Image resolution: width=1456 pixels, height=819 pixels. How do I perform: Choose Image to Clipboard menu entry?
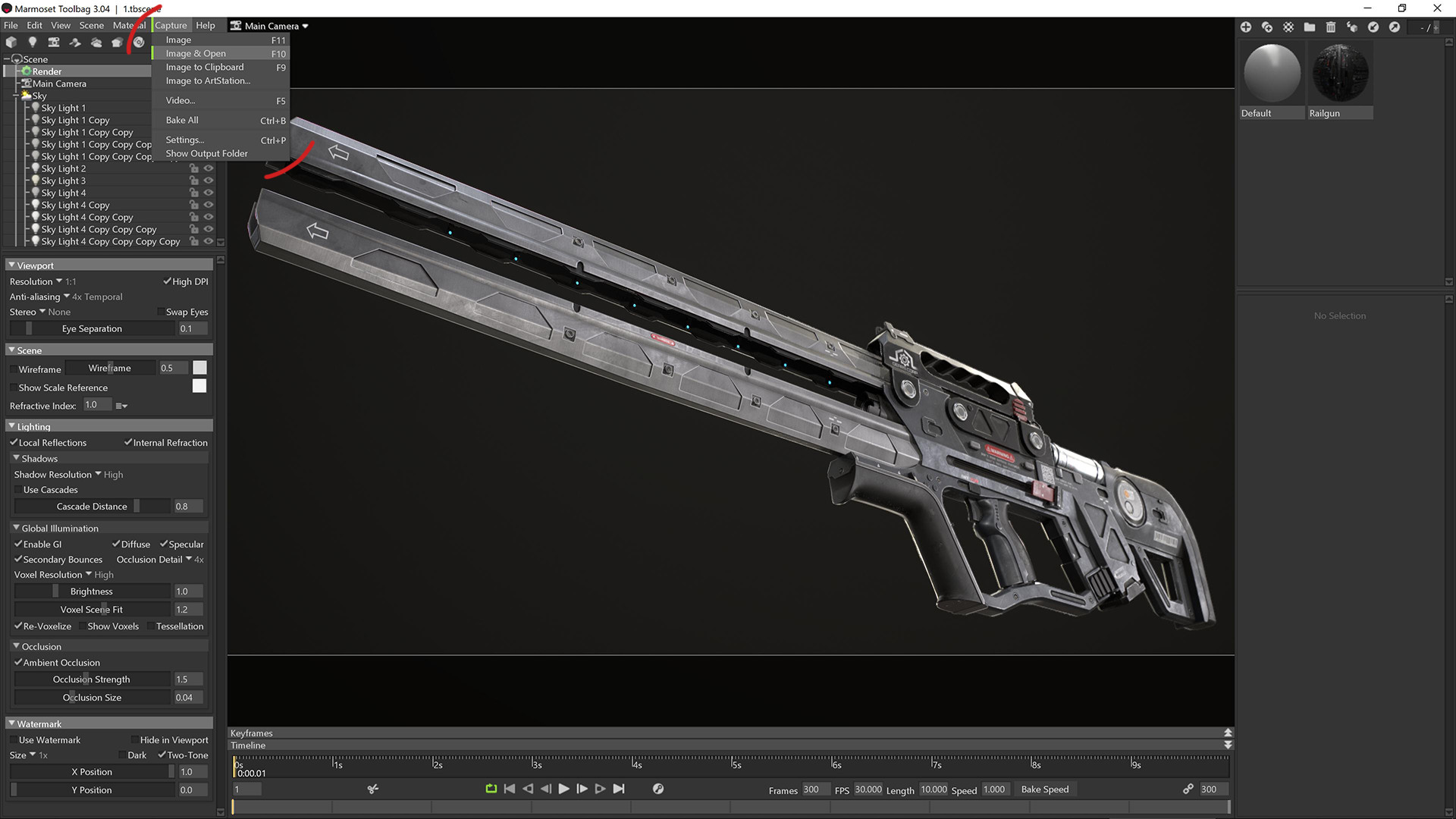tap(205, 67)
